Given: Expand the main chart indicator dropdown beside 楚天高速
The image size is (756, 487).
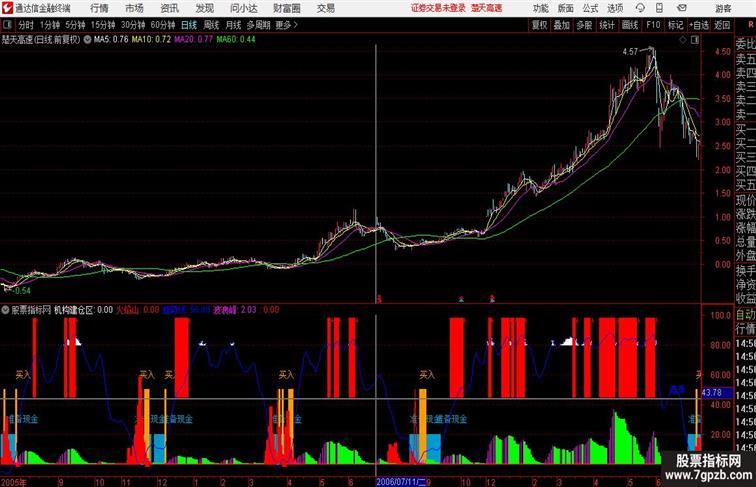Looking at the screenshot, I should (x=87, y=40).
